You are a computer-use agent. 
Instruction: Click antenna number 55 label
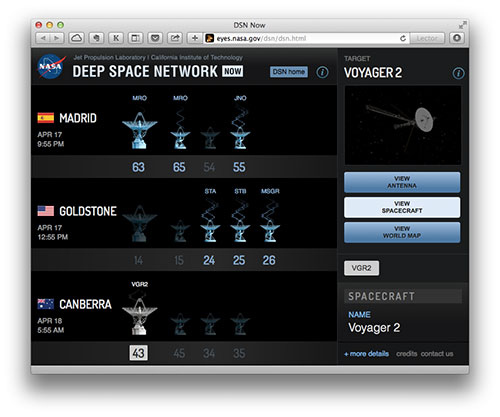tap(239, 167)
